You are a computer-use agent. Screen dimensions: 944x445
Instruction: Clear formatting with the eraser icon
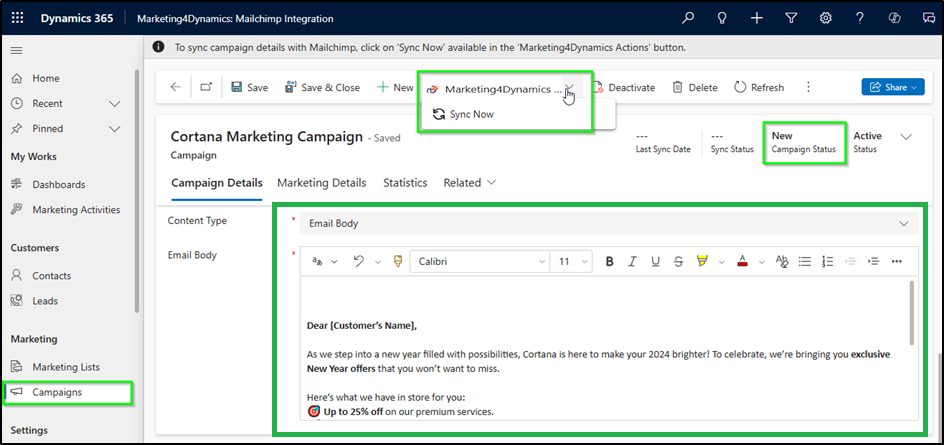pyautogui.click(x=781, y=261)
